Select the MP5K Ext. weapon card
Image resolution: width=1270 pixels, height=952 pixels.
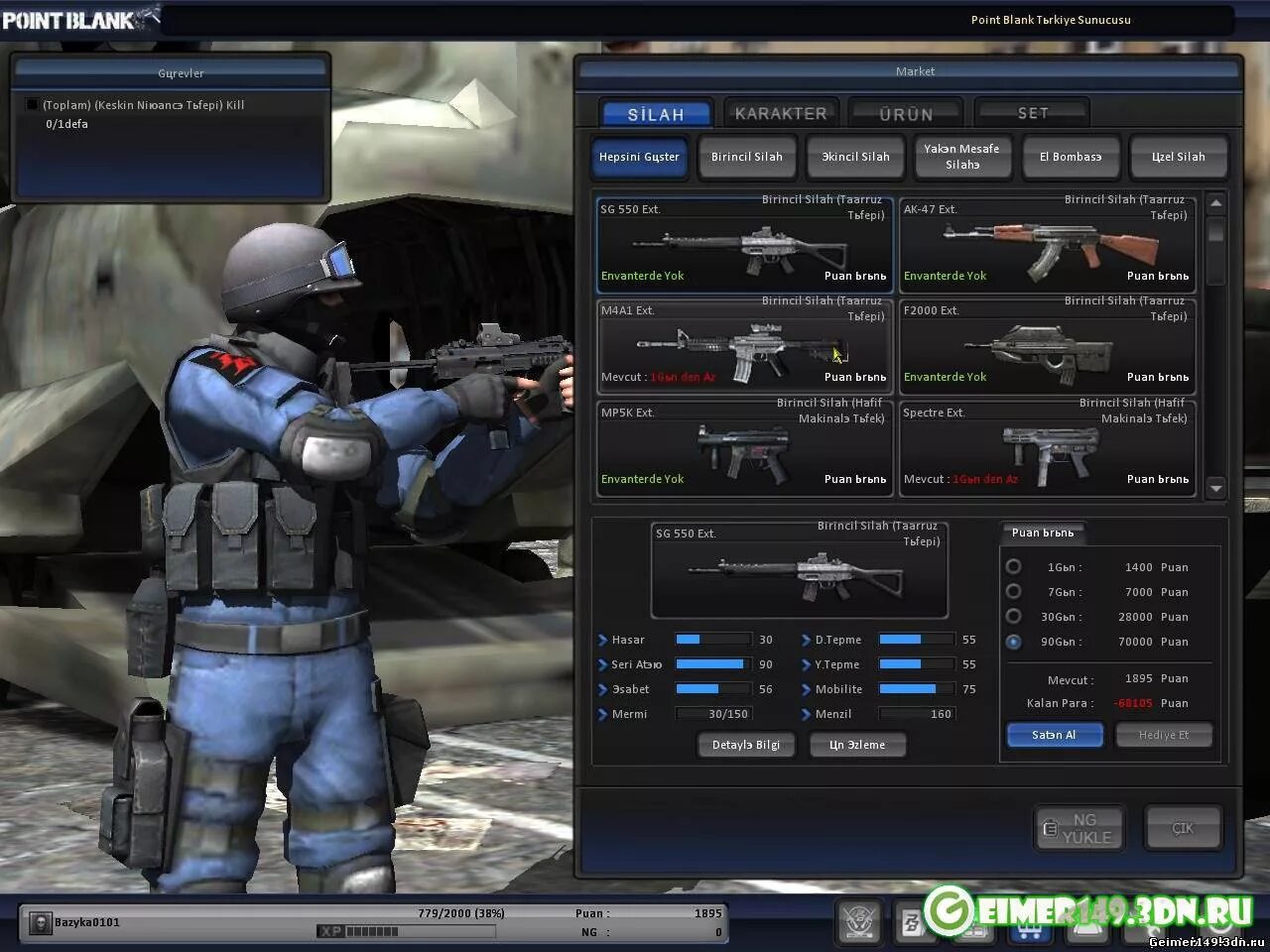(x=744, y=447)
